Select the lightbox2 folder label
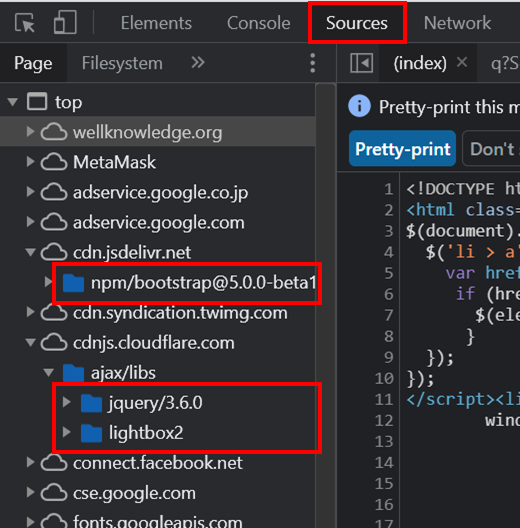The image size is (520, 528). [x=146, y=433]
